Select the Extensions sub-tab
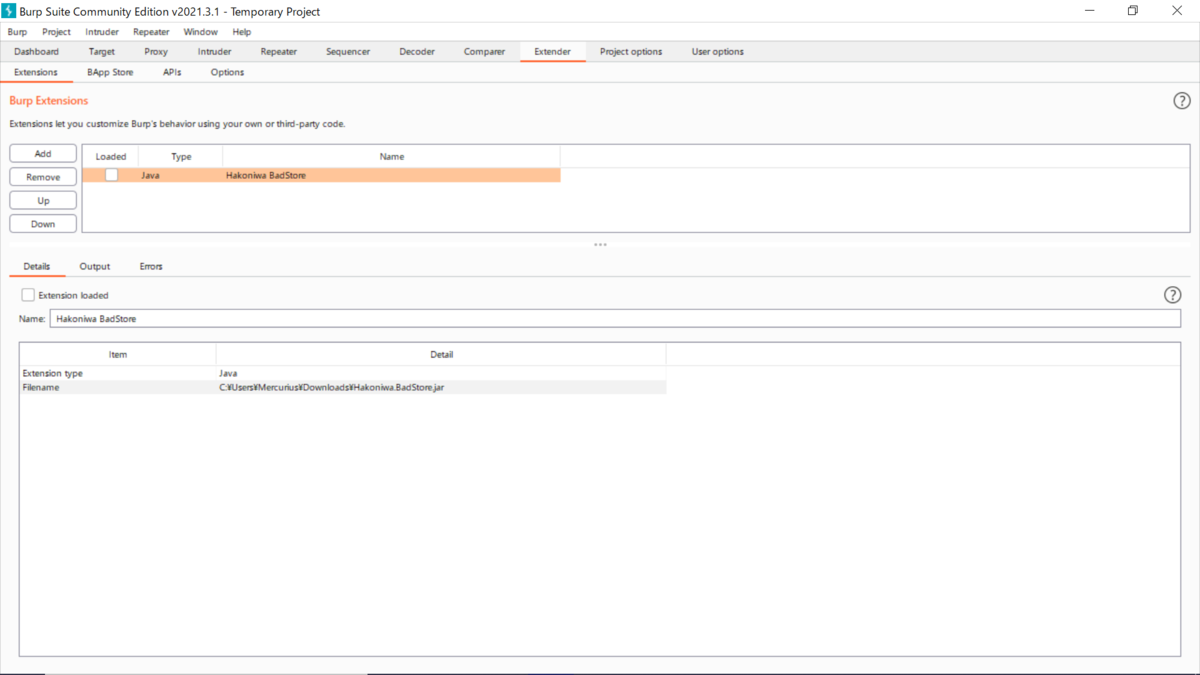 pyautogui.click(x=36, y=72)
